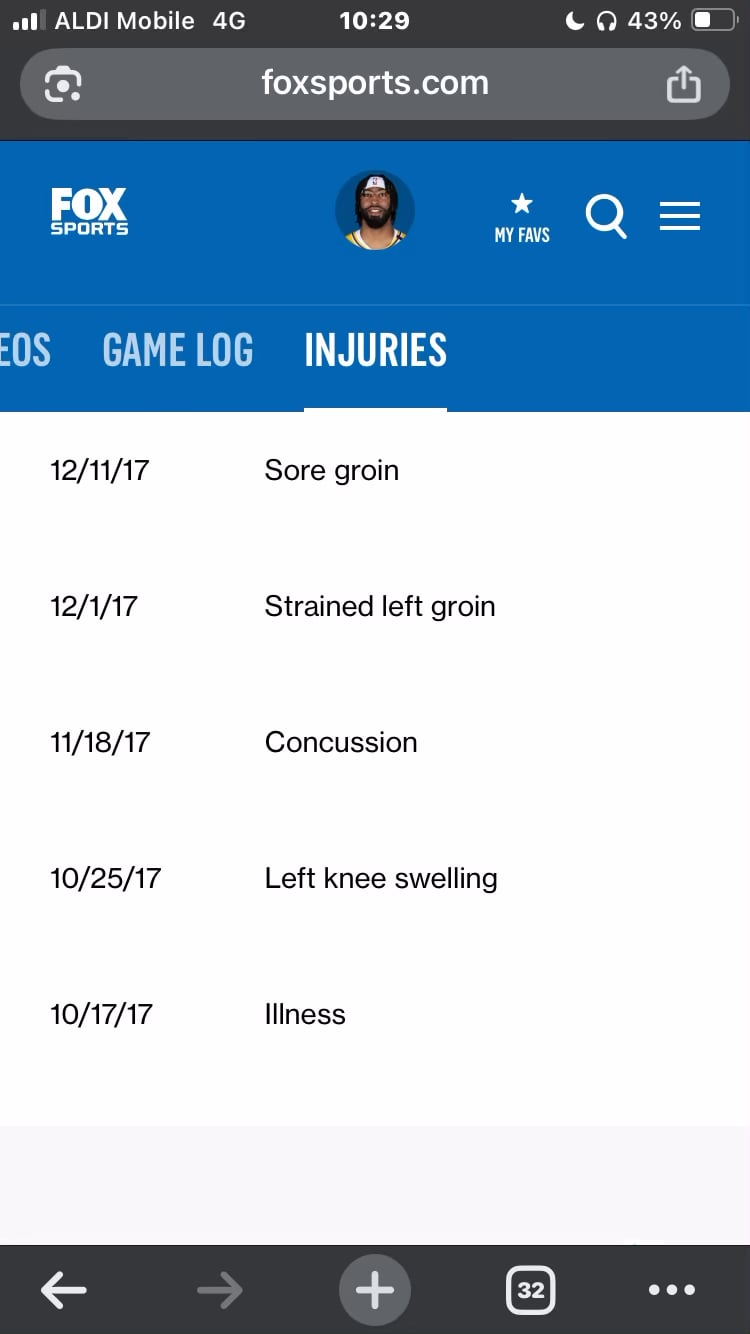Screen dimensions: 750x1334
Task: Tap the player headshot thumbnail
Action: (x=375, y=210)
